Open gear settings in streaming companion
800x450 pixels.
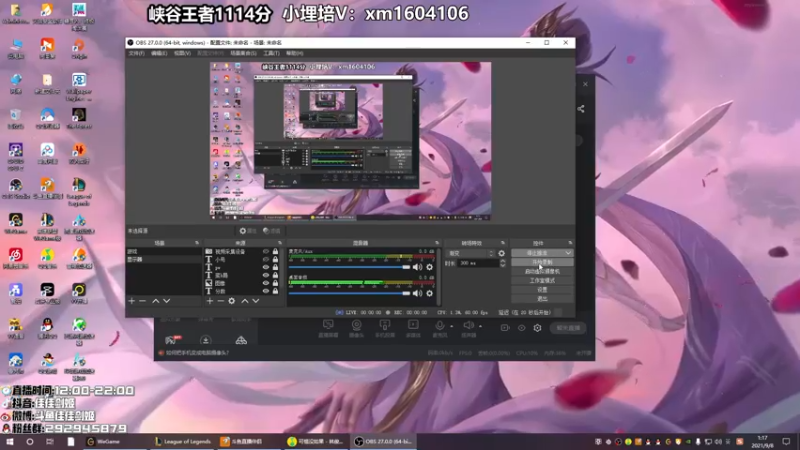pos(537,328)
